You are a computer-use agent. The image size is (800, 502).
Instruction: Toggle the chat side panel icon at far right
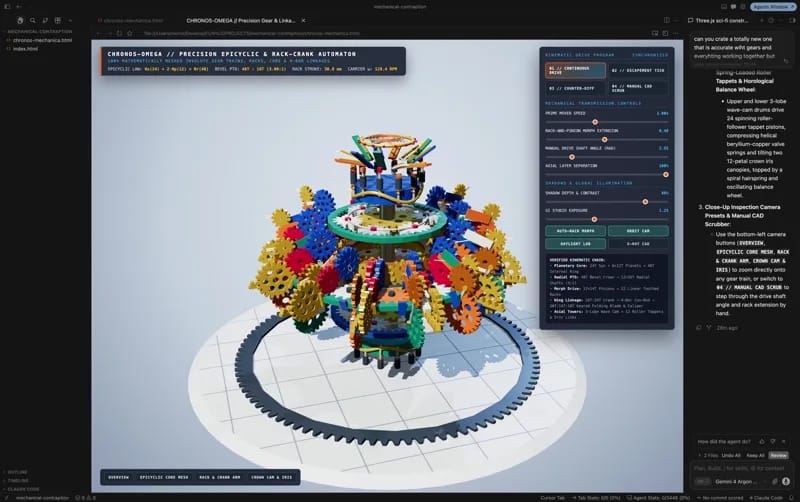(792, 20)
